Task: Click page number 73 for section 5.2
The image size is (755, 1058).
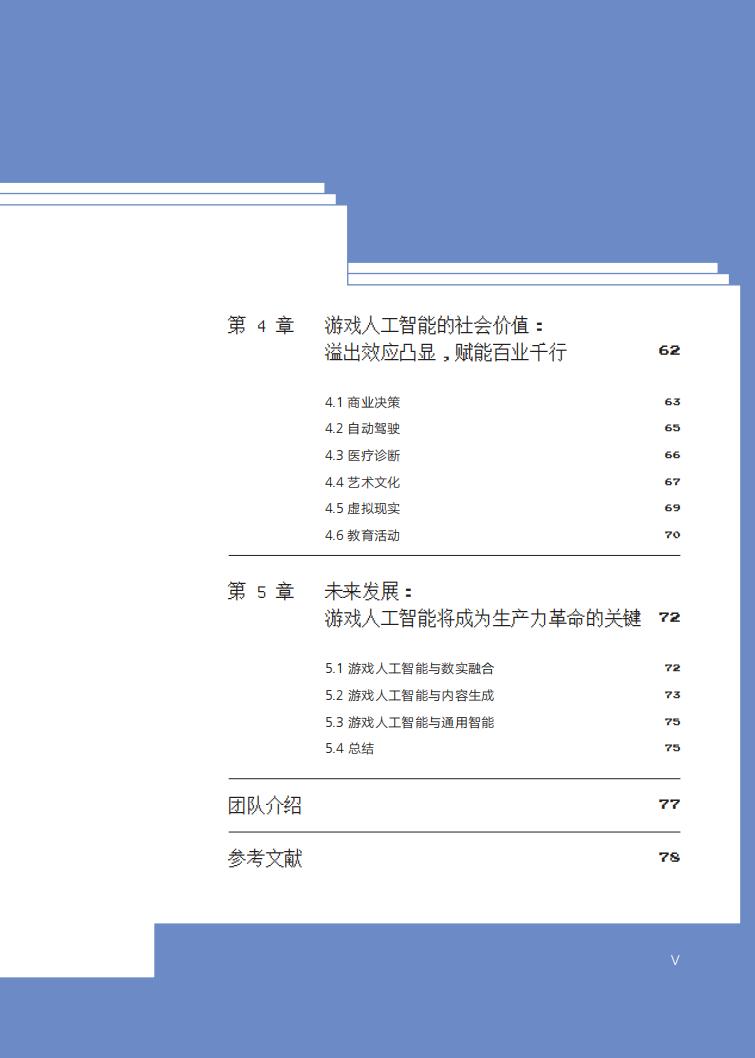Action: click(x=672, y=695)
